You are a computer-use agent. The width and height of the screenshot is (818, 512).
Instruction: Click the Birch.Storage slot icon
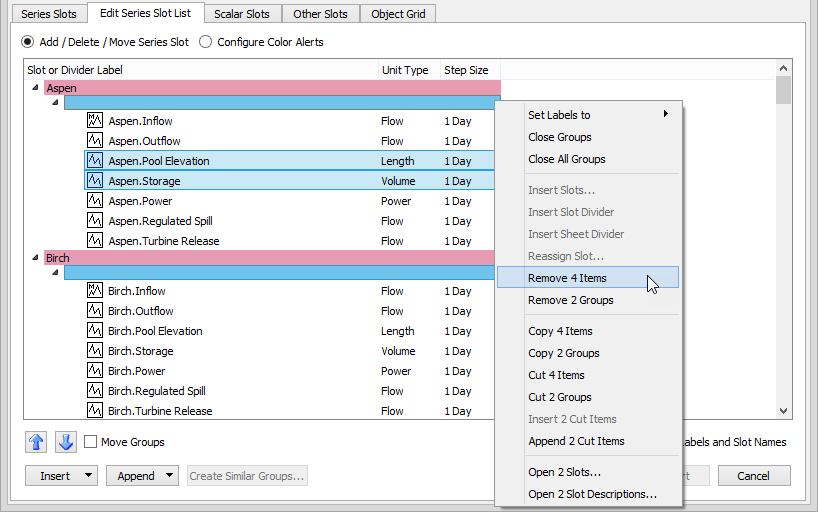point(96,351)
